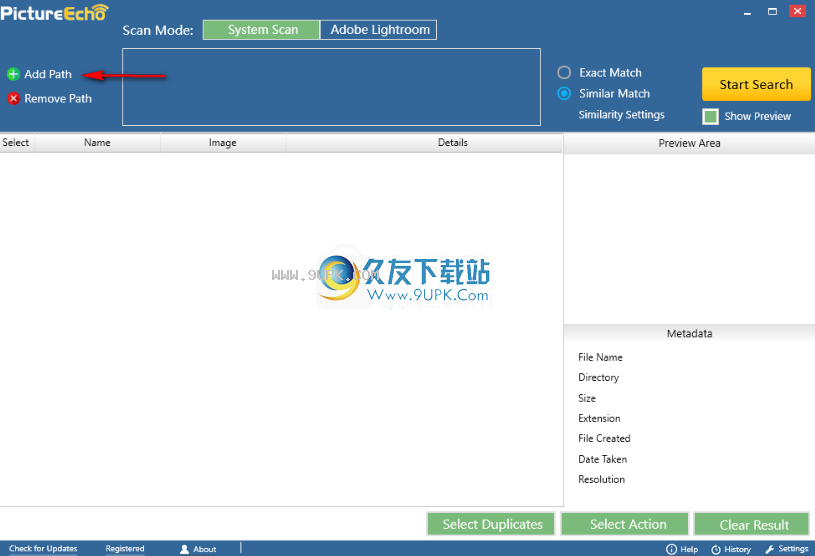815x556 pixels.
Task: Click the File Created metadata label
Action: tap(604, 439)
